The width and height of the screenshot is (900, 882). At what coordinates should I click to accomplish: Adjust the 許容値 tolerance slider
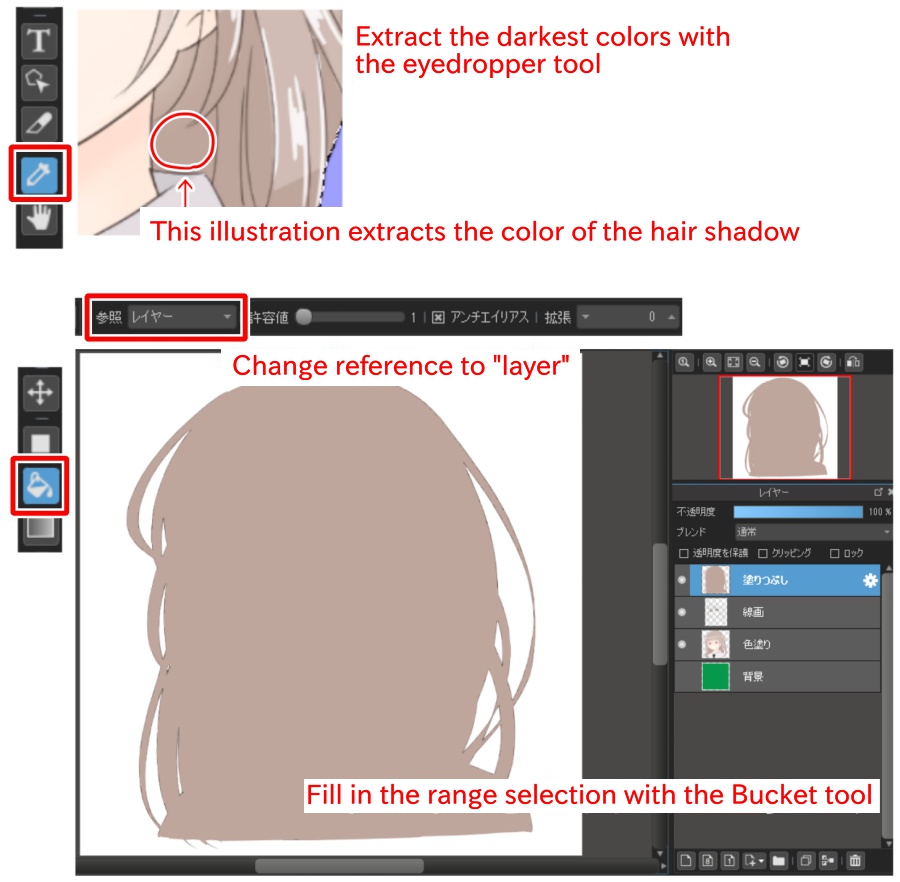point(351,317)
